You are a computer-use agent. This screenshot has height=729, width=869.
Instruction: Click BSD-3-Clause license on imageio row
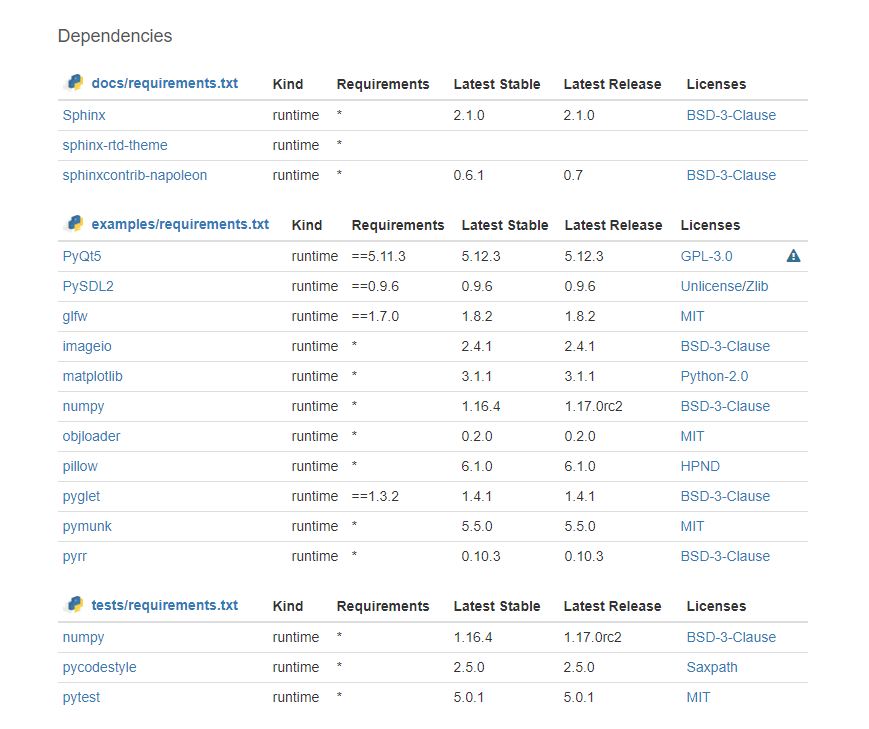pos(725,346)
